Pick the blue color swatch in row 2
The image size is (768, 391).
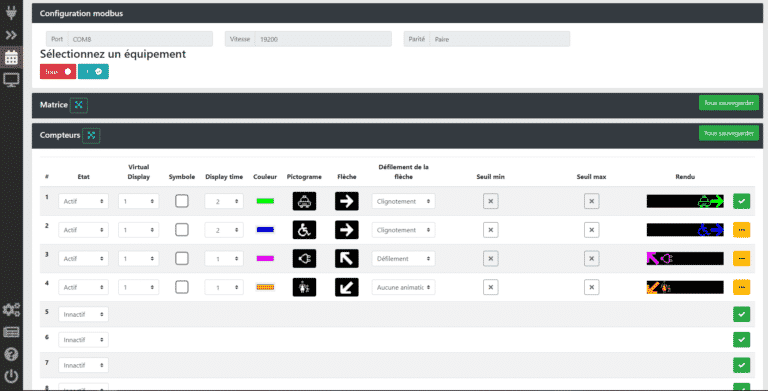pyautogui.click(x=265, y=230)
